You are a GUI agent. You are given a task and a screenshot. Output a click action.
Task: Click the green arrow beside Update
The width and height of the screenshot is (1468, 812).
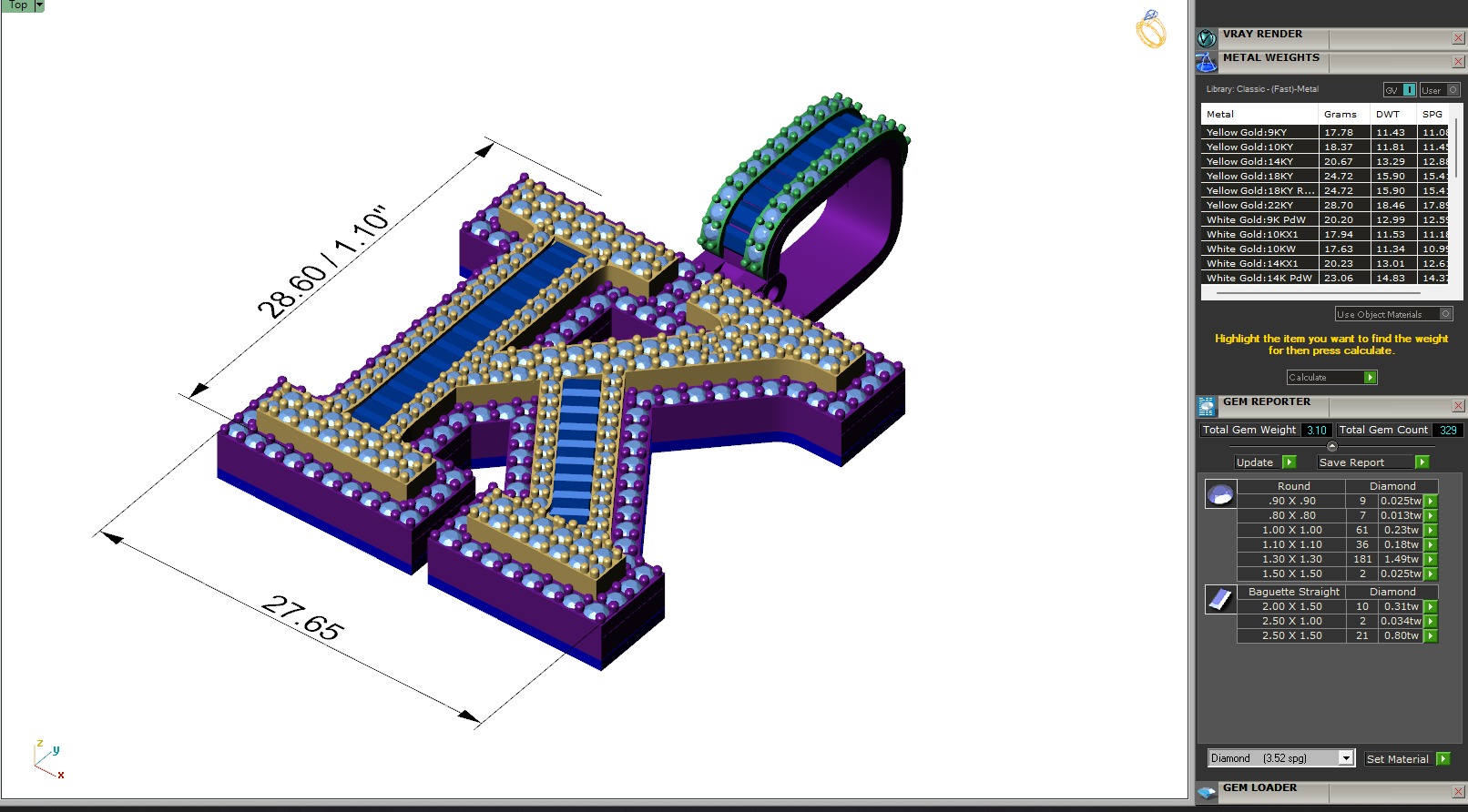[x=1289, y=462]
